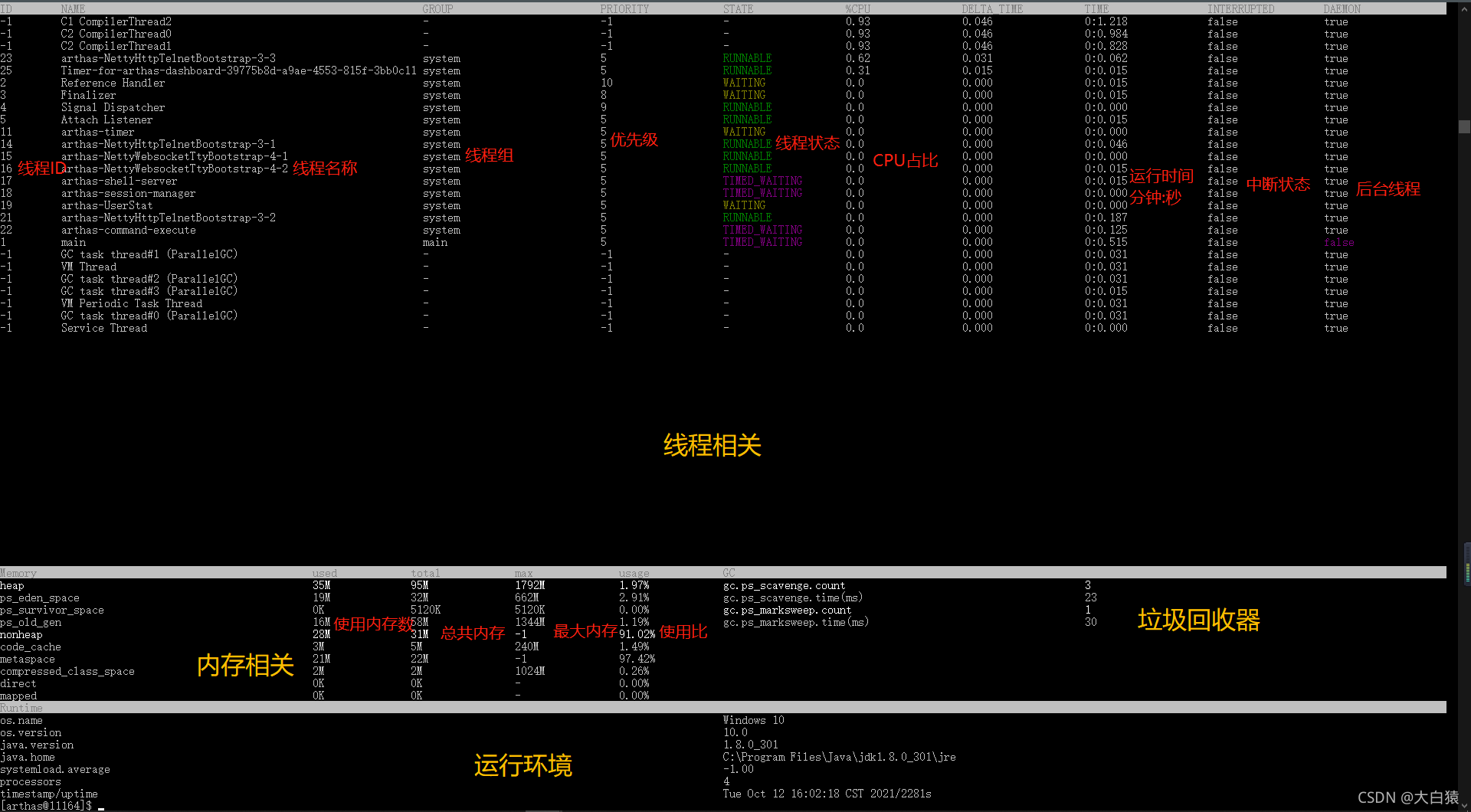Click the 1792M max heap value
Viewport: 1471px width, 812px height.
point(529,585)
